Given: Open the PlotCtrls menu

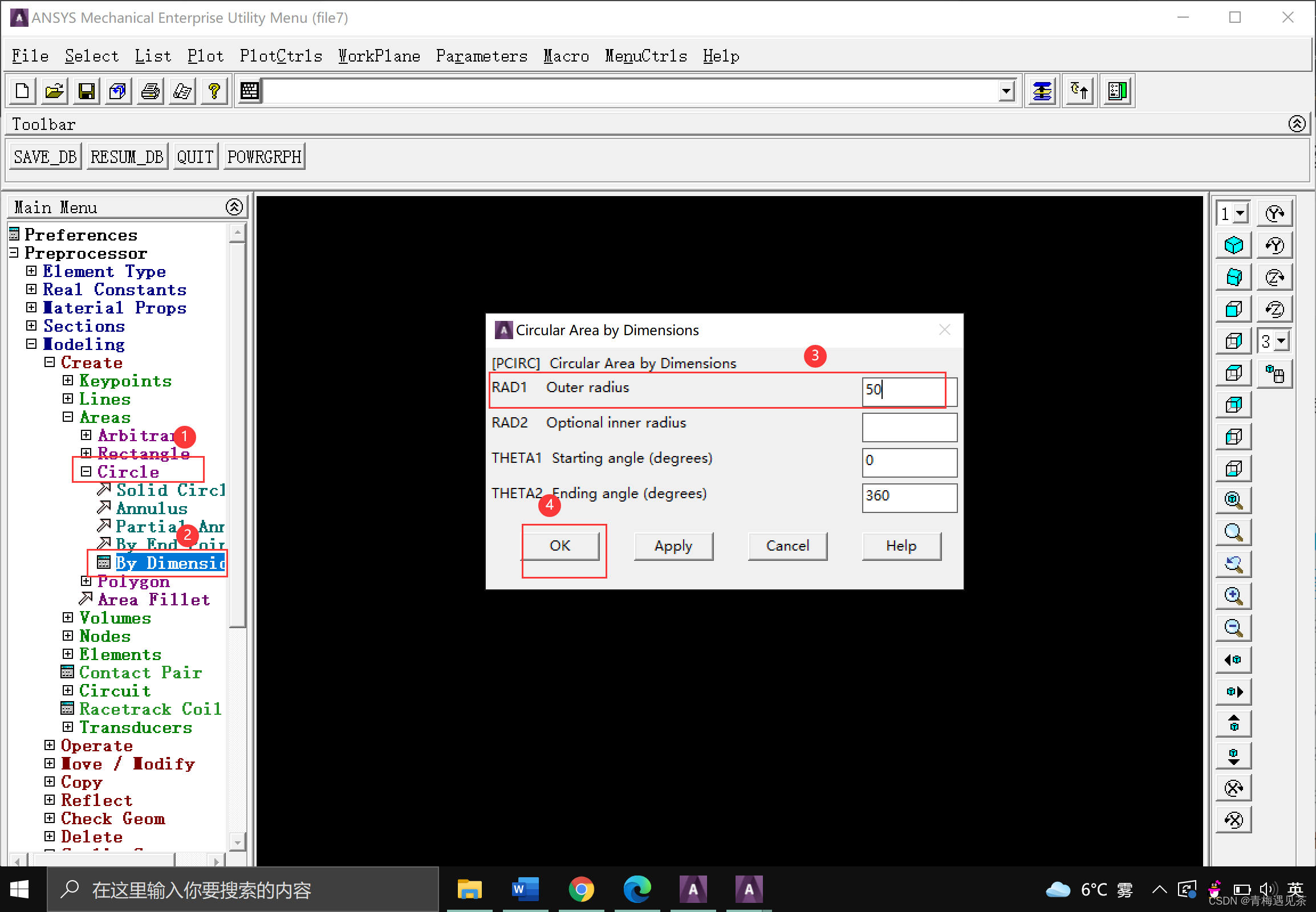Looking at the screenshot, I should (281, 56).
